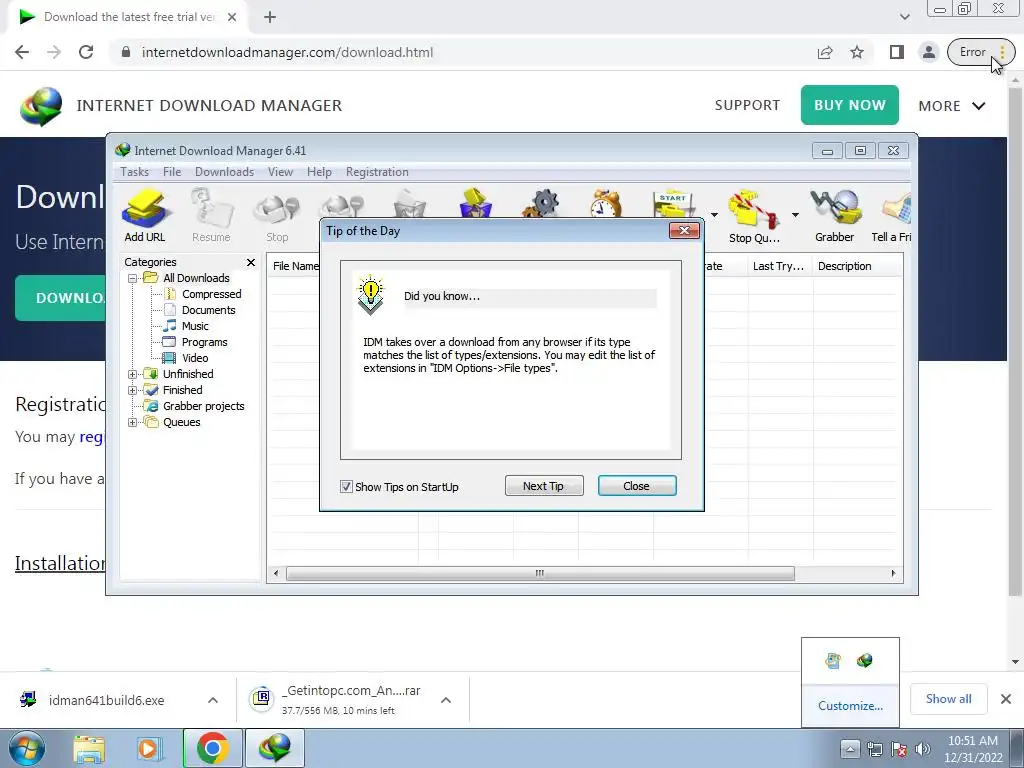Click the Delete Completed toolbar icon
This screenshot has width=1024, height=768.
[475, 203]
